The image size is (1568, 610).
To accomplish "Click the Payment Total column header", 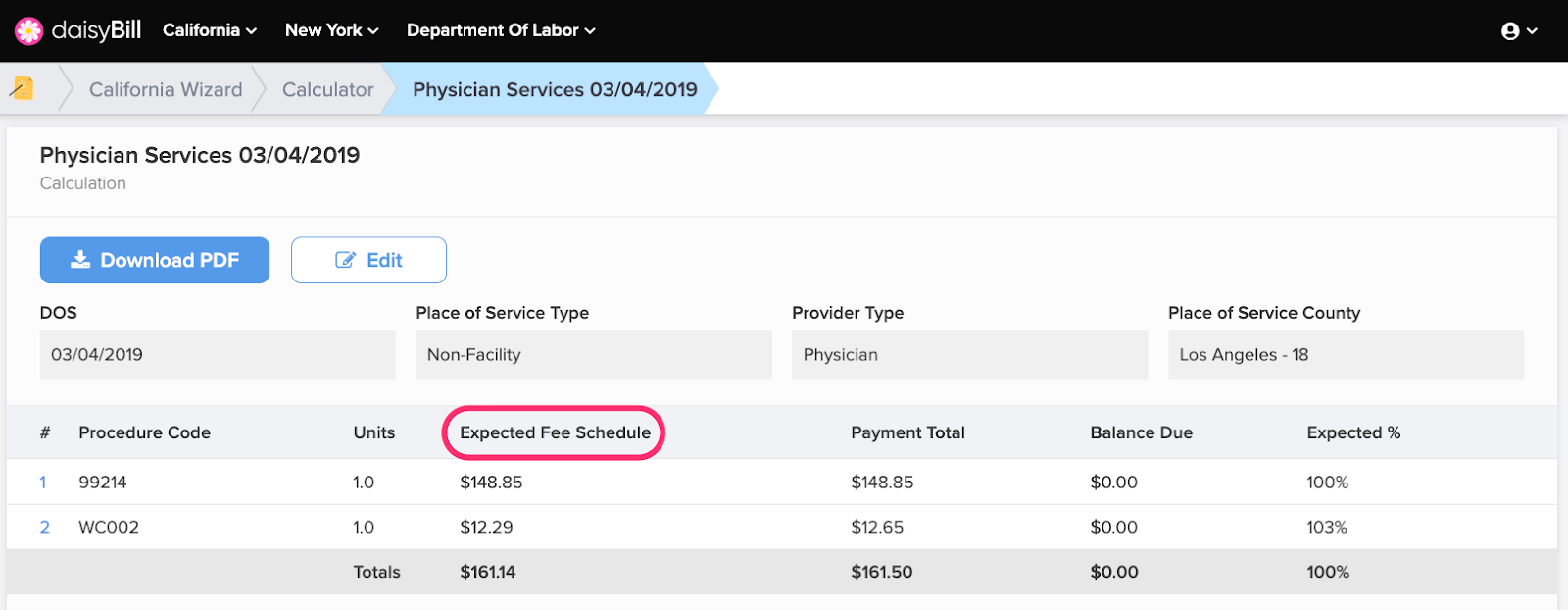I will point(907,432).
